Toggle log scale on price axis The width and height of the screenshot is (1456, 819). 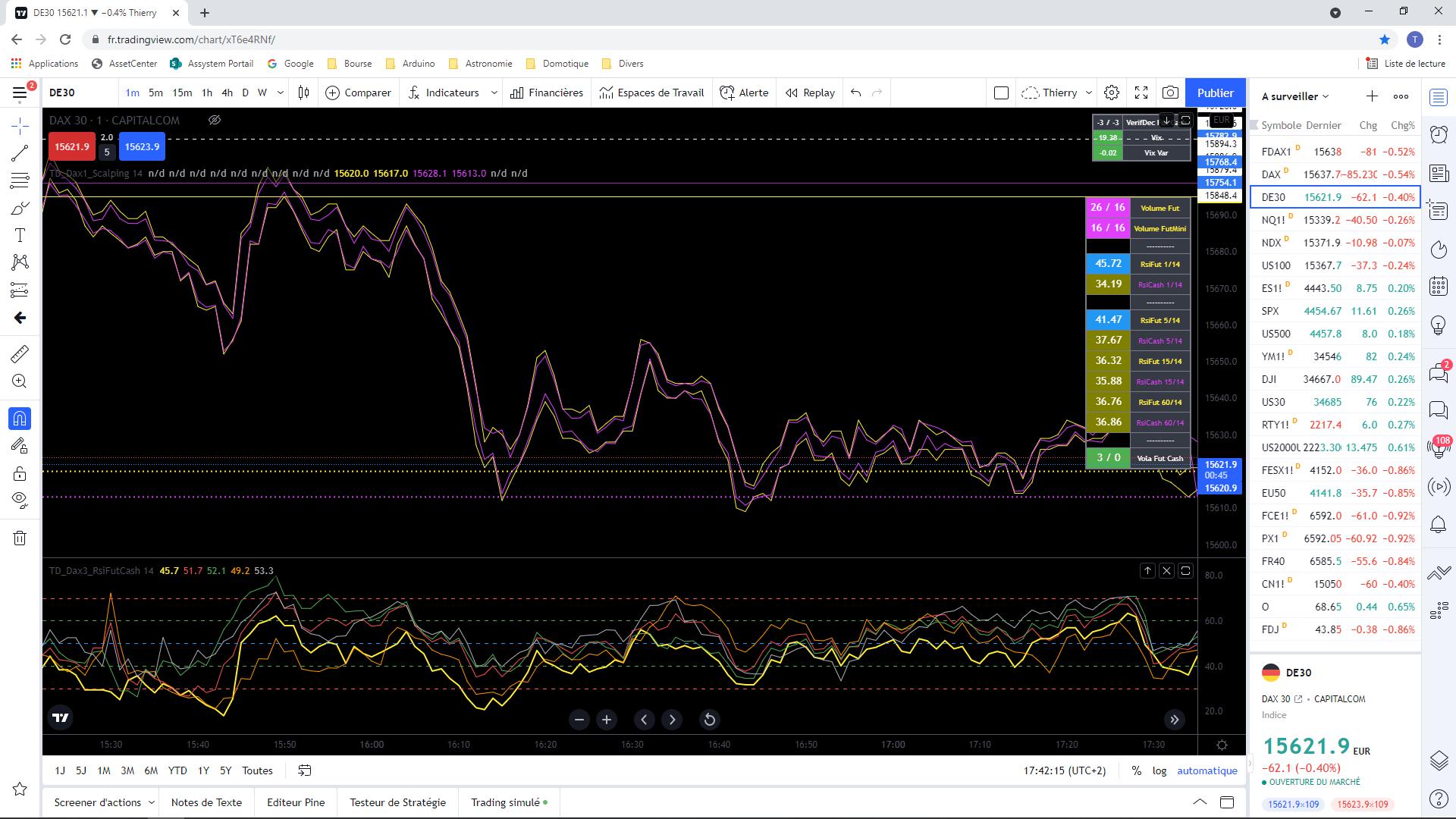point(1159,770)
